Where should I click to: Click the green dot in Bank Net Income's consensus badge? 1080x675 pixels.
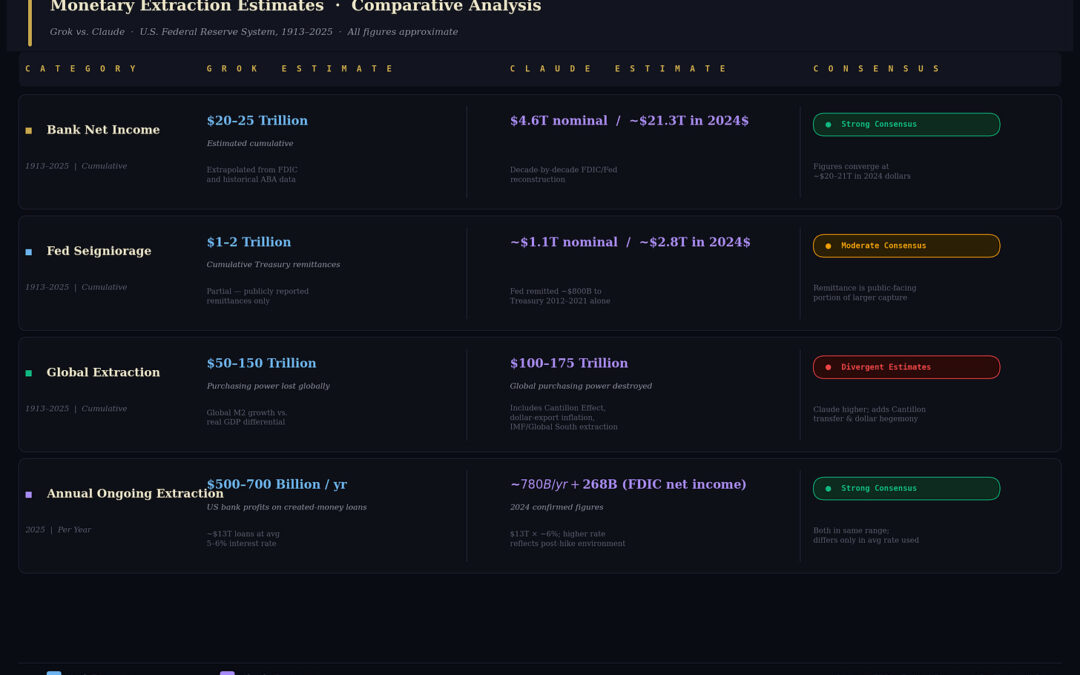point(828,125)
